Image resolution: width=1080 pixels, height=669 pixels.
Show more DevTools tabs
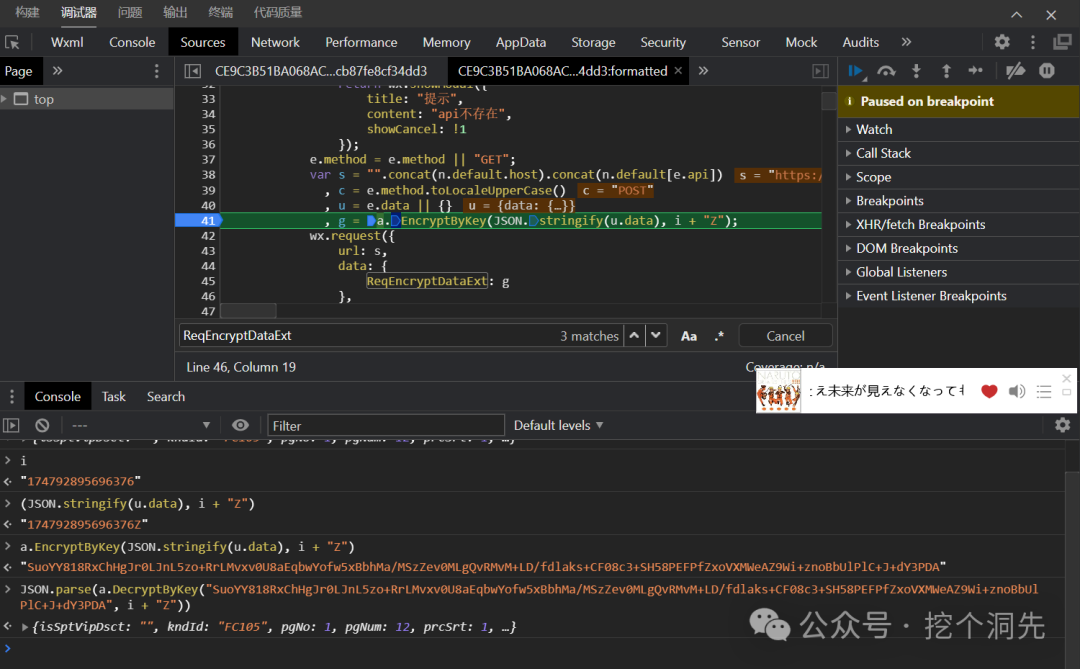(906, 42)
